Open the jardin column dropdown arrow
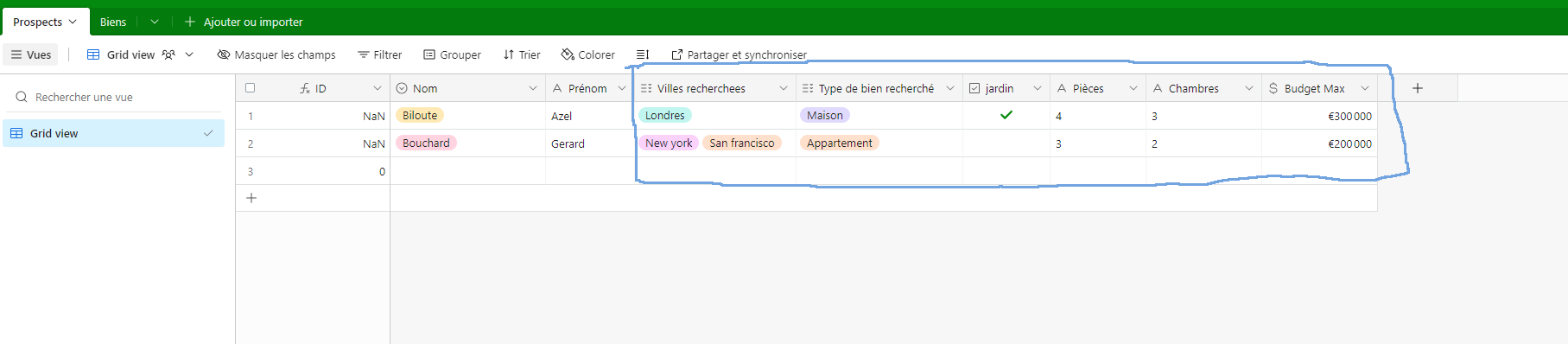 click(1038, 88)
